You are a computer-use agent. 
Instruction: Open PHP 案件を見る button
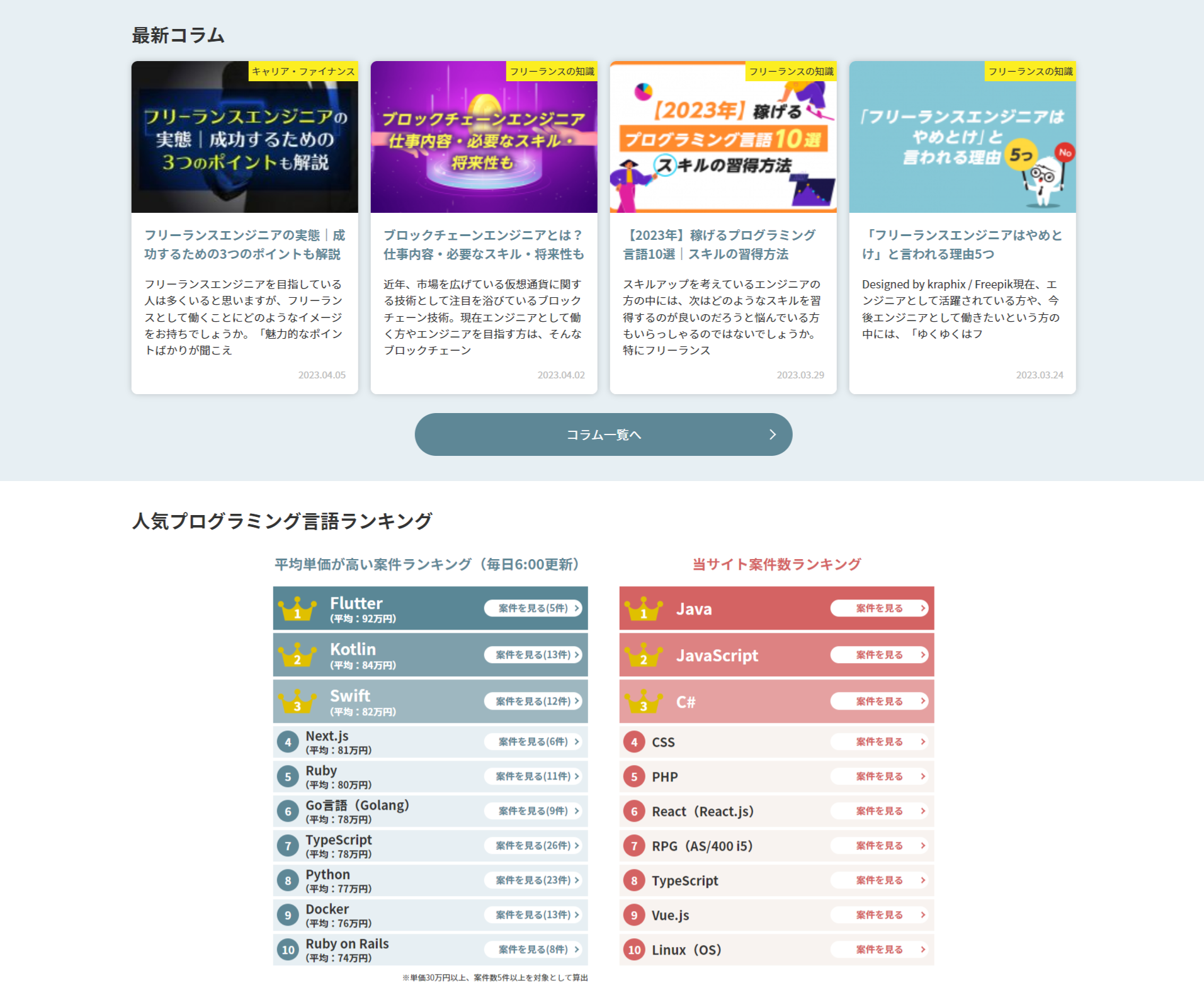[x=879, y=776]
